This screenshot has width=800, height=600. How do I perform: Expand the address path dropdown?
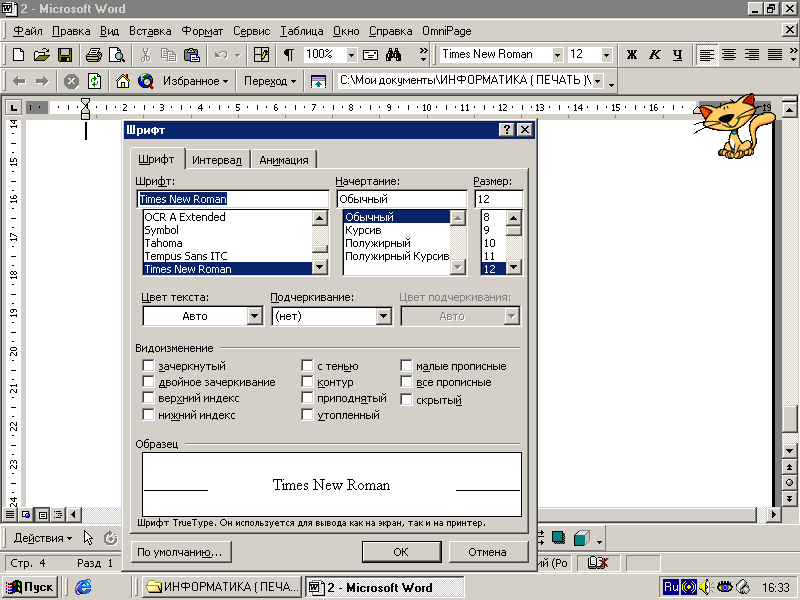[598, 81]
